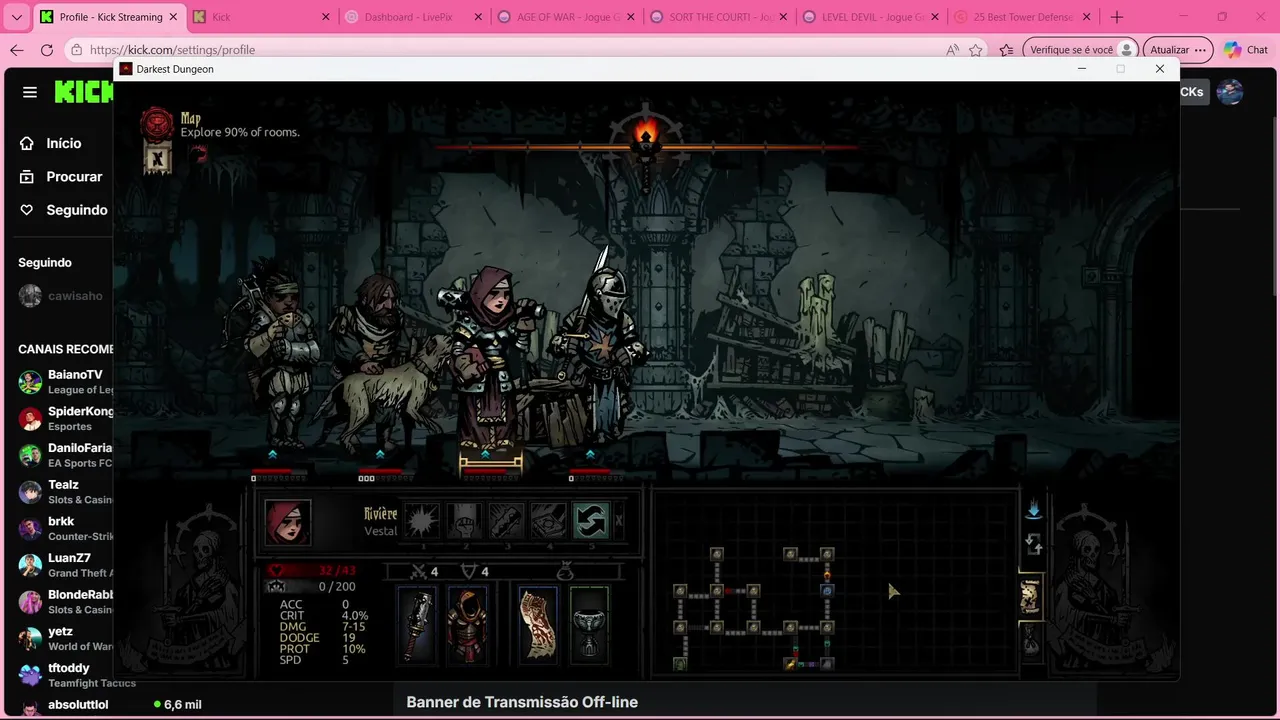Viewport: 1280px width, 720px height.
Task: Click the stress bar showing 0 / 200
Action: [312, 587]
